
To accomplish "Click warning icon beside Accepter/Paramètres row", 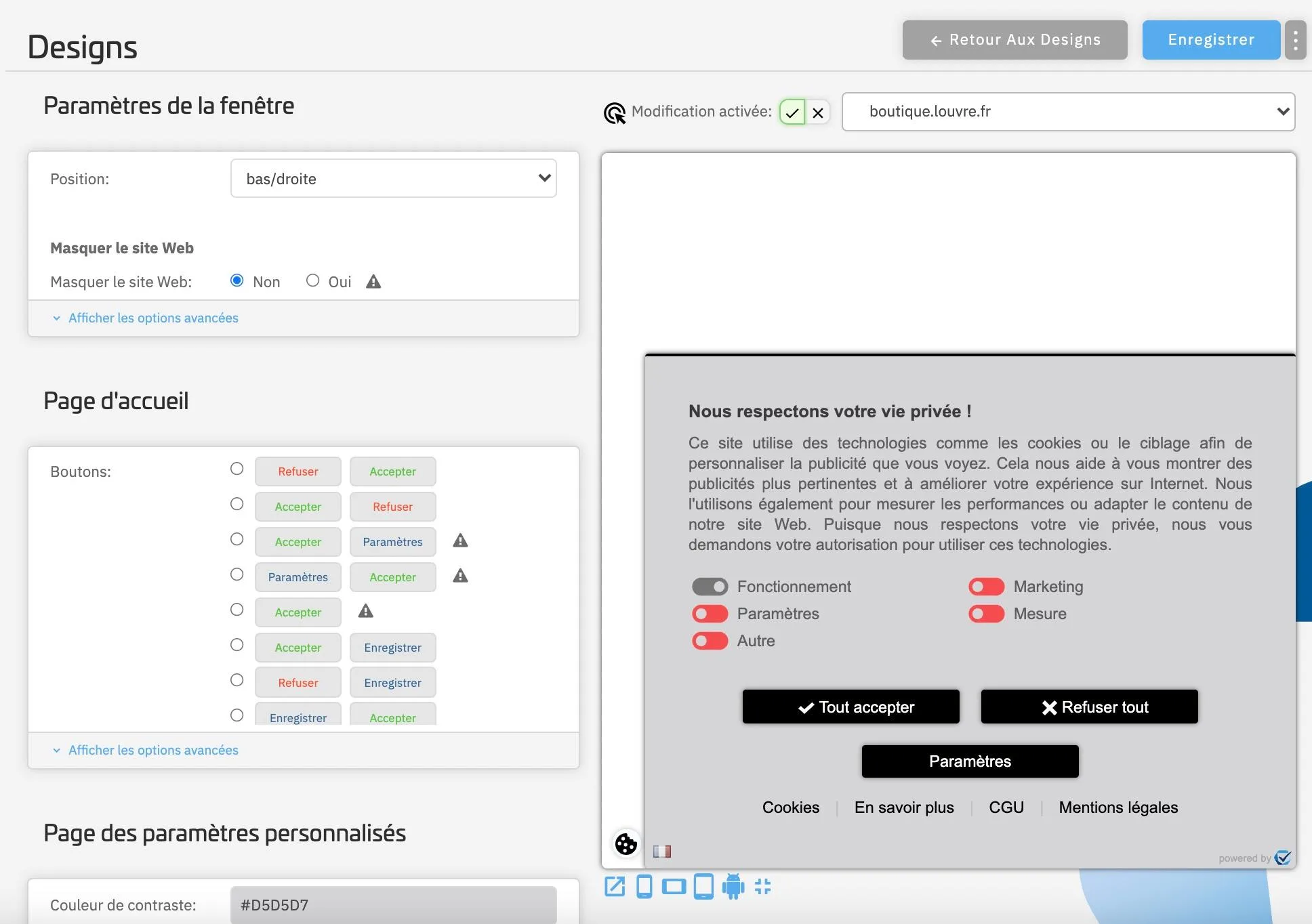I will (461, 541).
